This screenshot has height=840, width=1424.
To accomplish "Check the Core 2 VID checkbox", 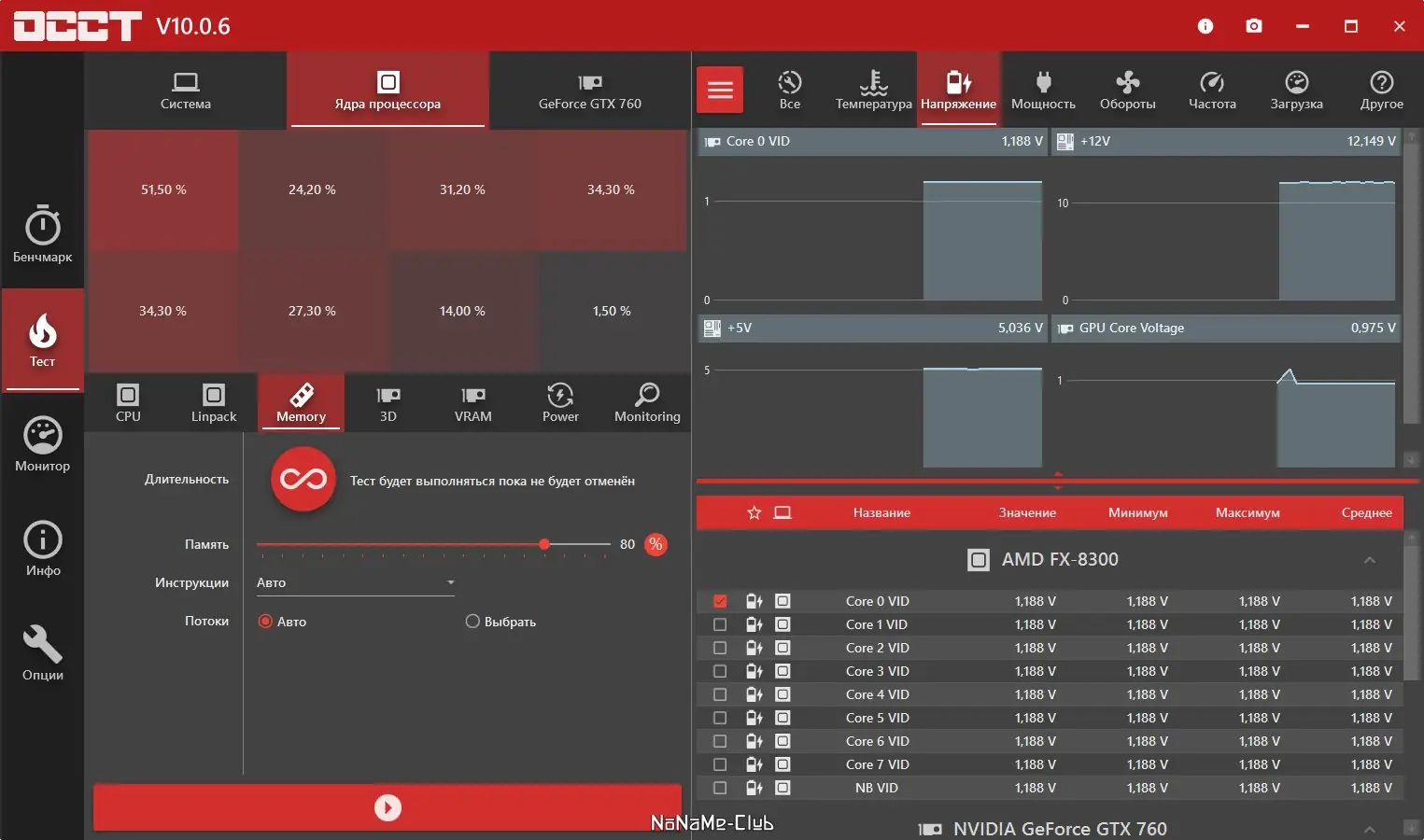I will click(x=720, y=648).
